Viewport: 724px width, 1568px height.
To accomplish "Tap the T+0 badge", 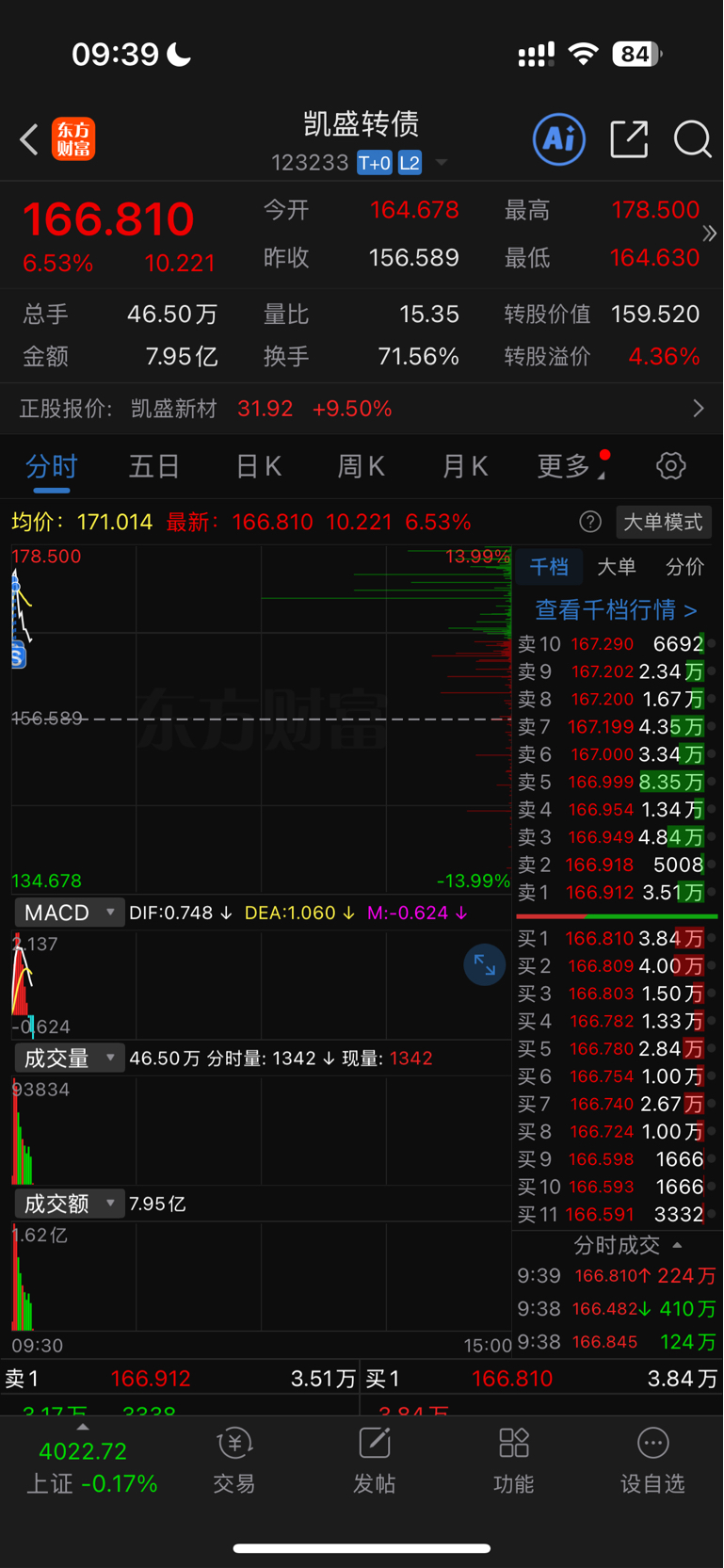I will click(375, 163).
